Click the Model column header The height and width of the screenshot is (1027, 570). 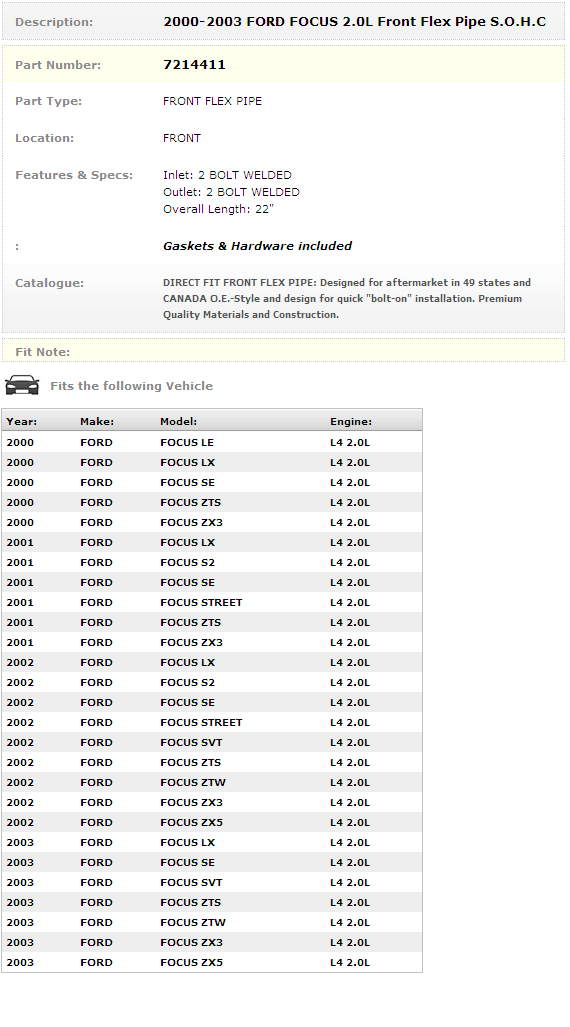coord(178,422)
